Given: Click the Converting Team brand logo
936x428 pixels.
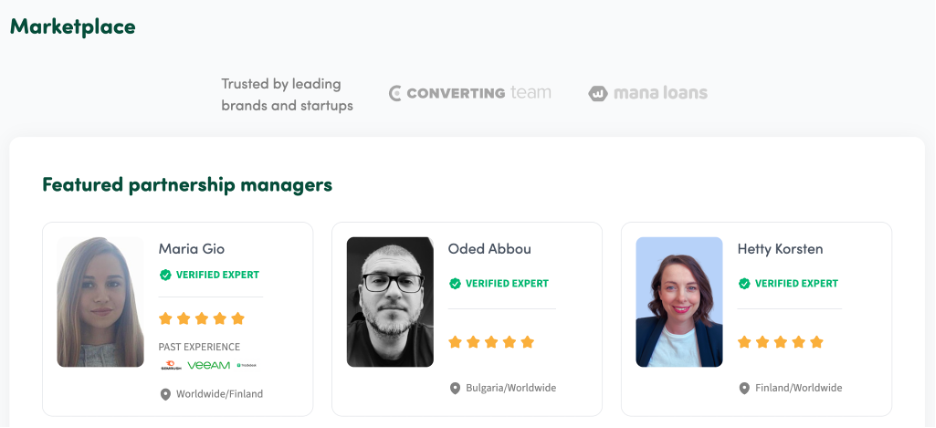Looking at the screenshot, I should point(470,93).
